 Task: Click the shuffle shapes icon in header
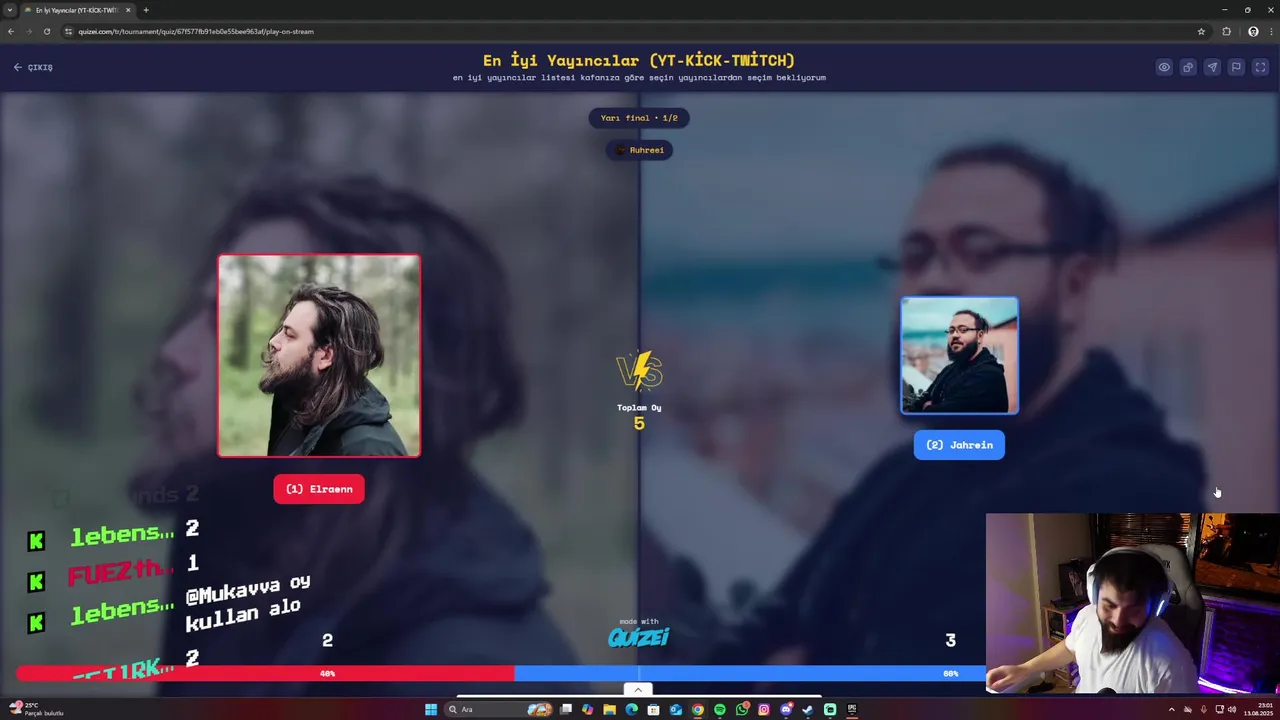point(1188,67)
